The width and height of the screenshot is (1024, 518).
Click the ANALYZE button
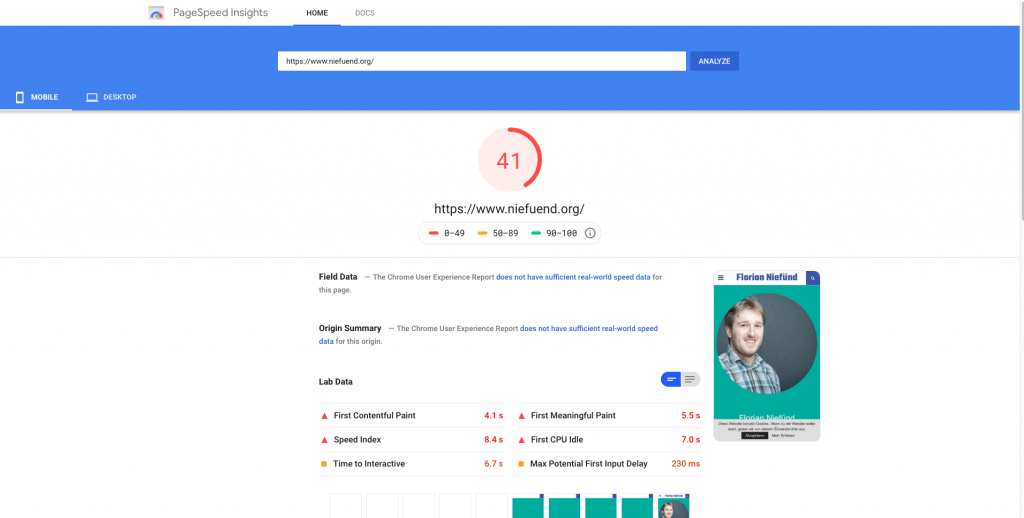(714, 61)
